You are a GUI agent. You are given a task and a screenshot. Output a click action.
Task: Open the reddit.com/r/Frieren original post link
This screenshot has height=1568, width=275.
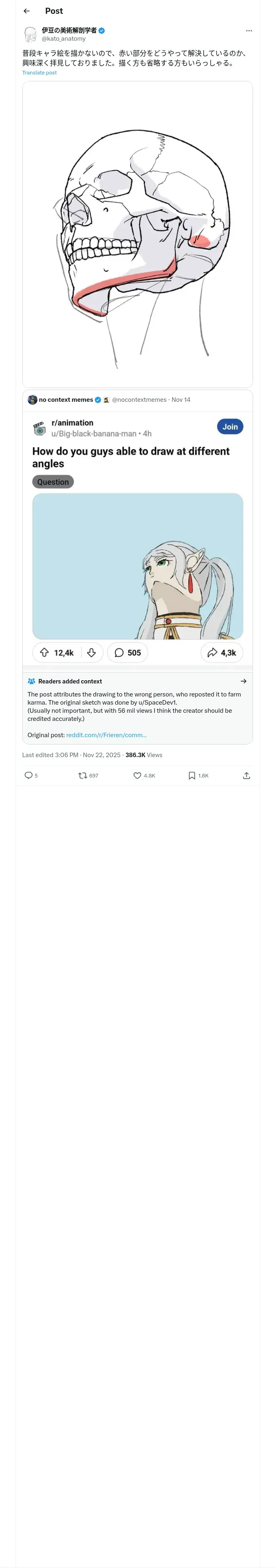[x=106, y=735]
